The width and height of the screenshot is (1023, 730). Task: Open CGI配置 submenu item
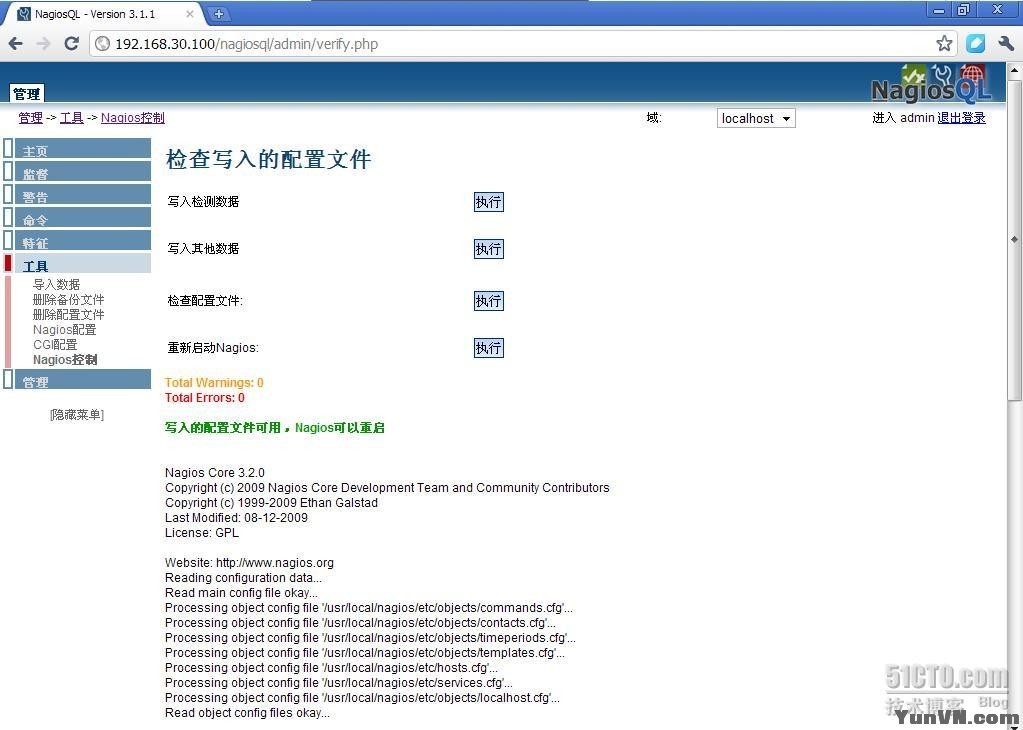point(55,344)
